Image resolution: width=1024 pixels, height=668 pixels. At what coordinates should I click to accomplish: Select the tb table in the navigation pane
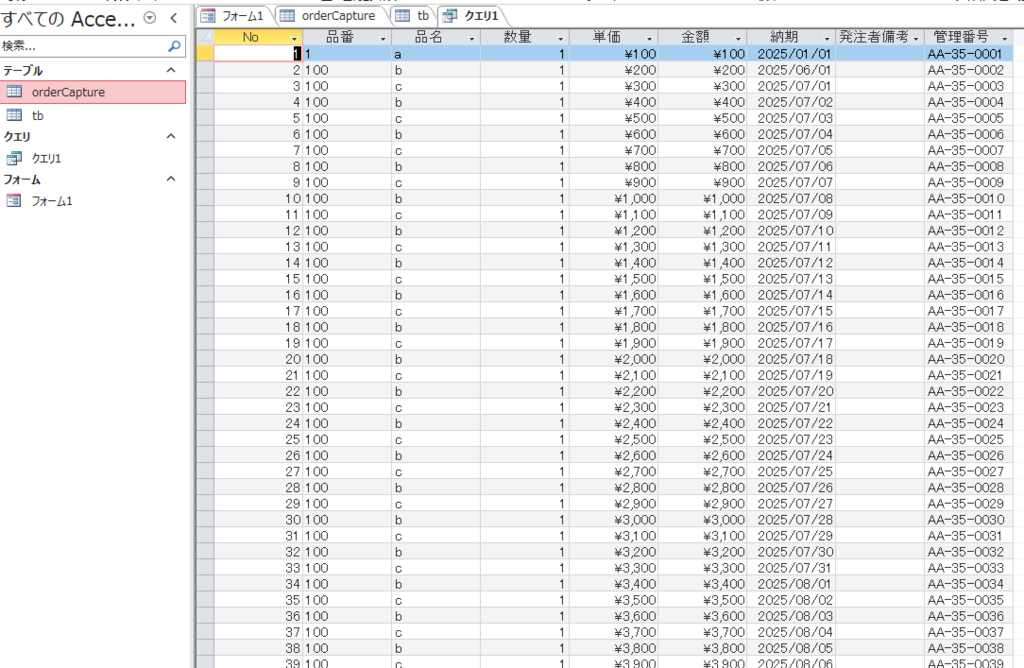coord(38,116)
